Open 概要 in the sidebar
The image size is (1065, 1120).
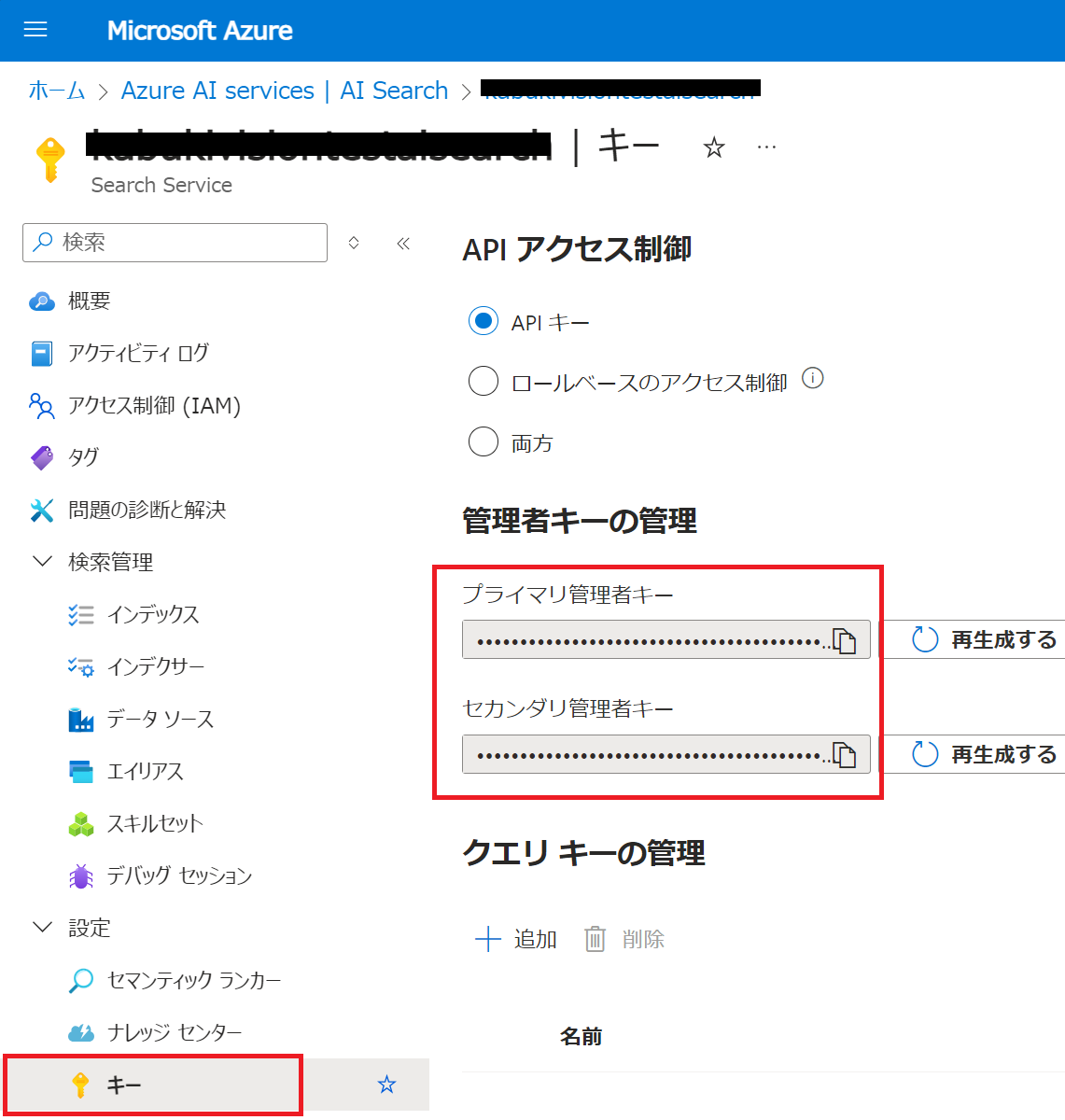90,301
